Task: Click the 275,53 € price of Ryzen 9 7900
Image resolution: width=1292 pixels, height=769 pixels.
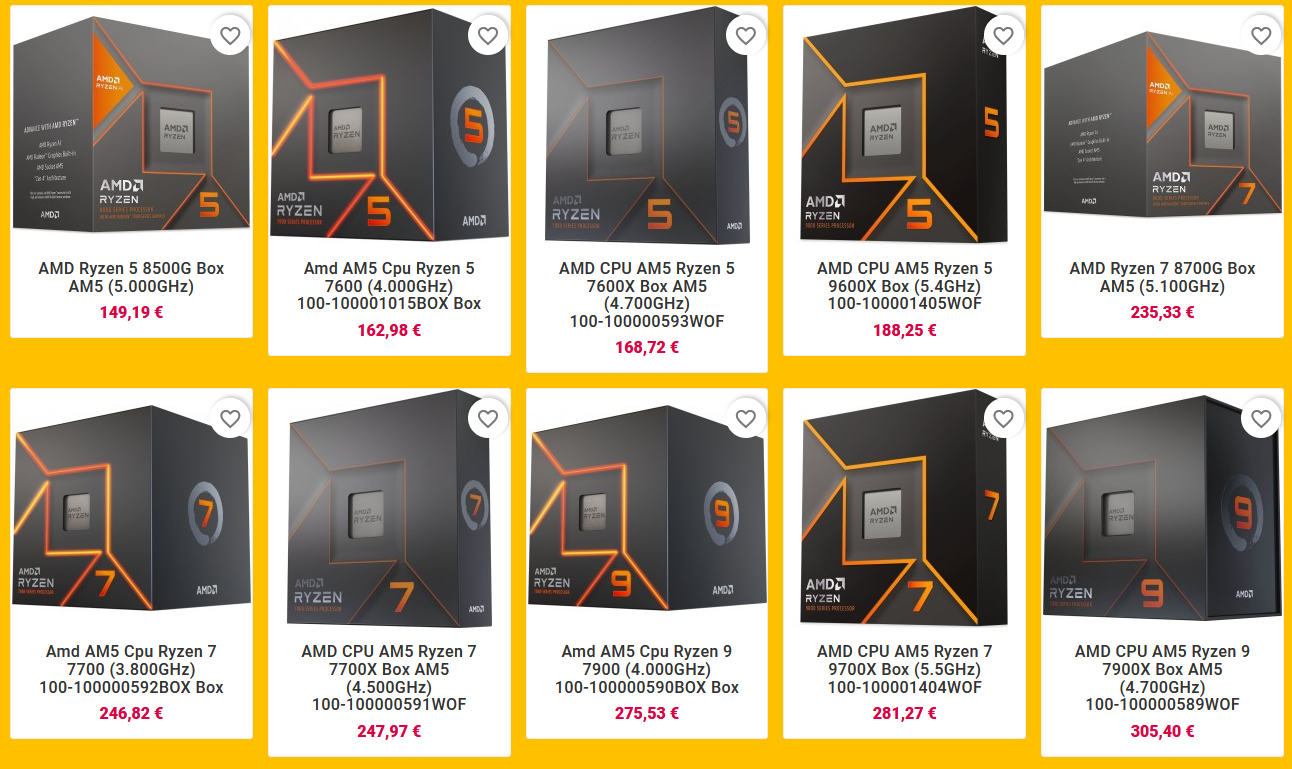Action: (x=647, y=713)
